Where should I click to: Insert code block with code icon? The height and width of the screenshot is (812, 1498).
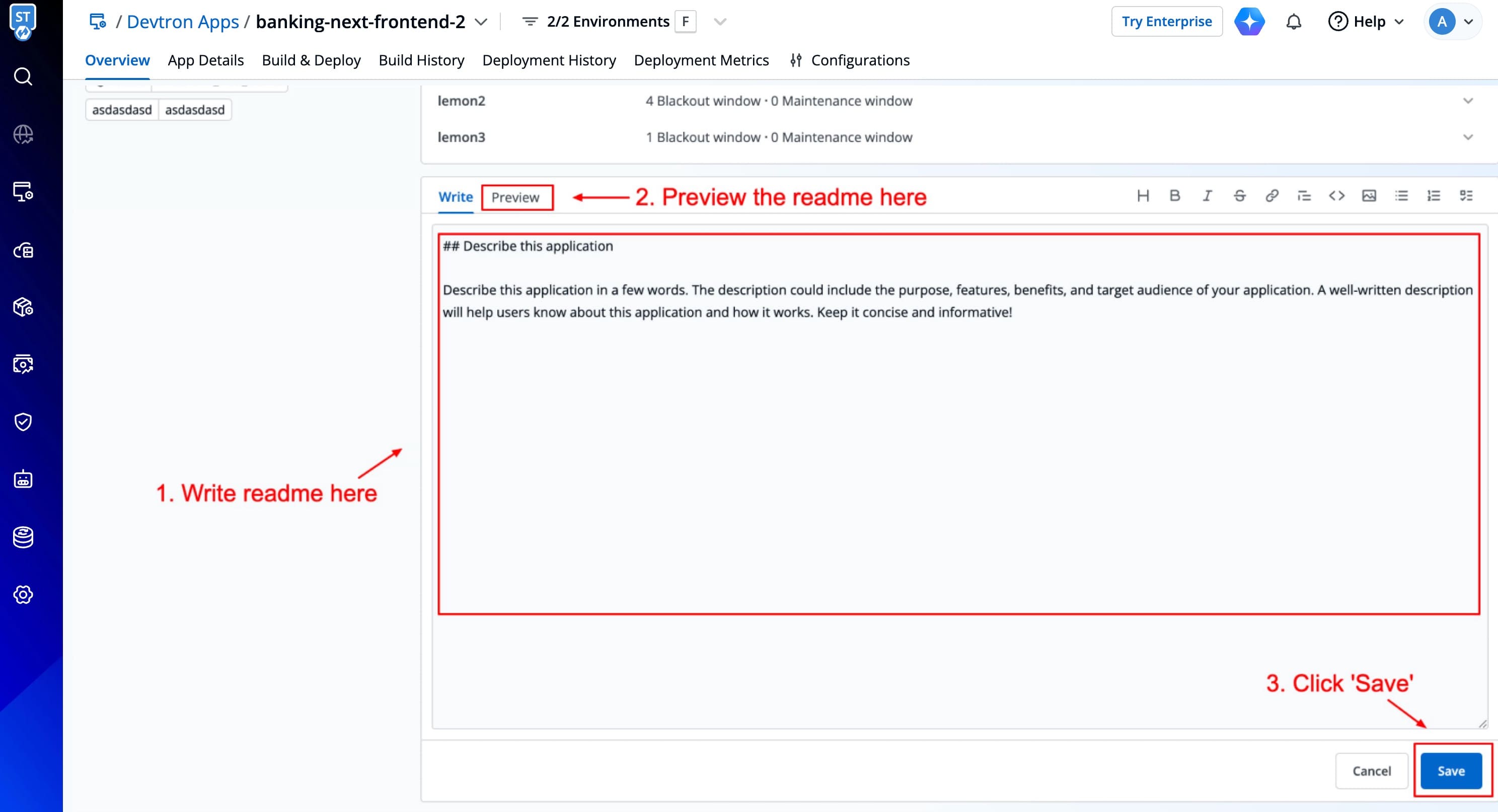1336,196
